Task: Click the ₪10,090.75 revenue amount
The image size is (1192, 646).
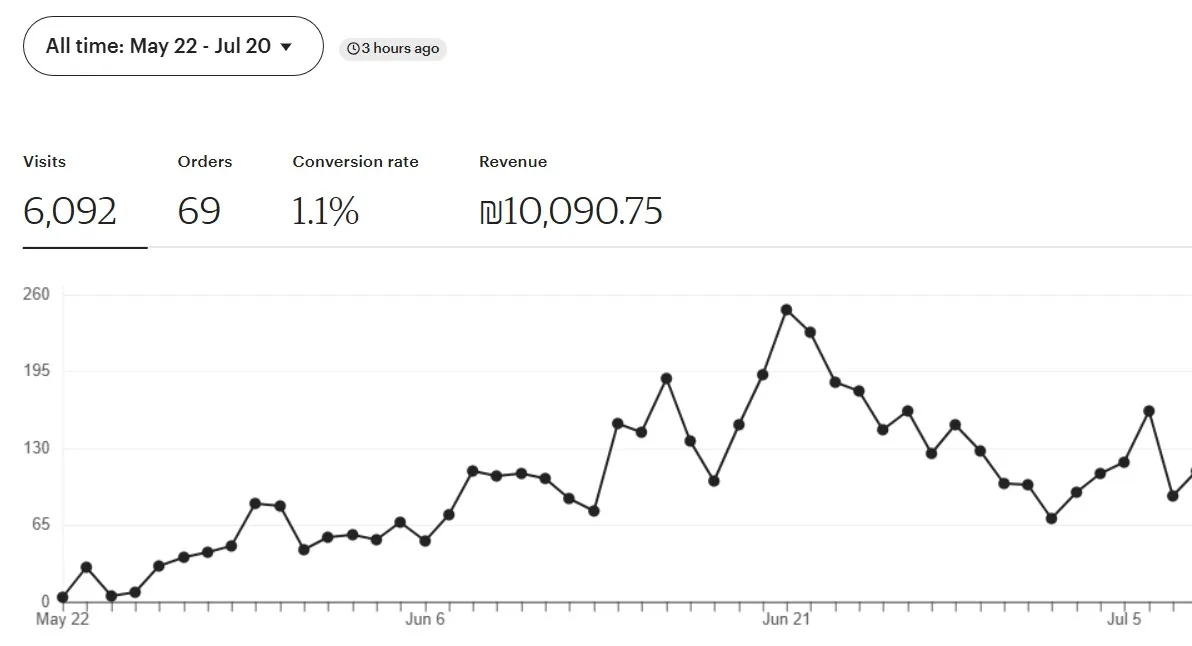Action: click(571, 212)
